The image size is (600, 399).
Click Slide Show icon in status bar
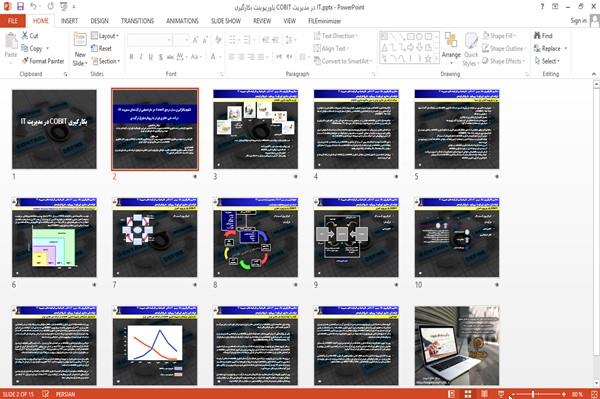tap(501, 394)
